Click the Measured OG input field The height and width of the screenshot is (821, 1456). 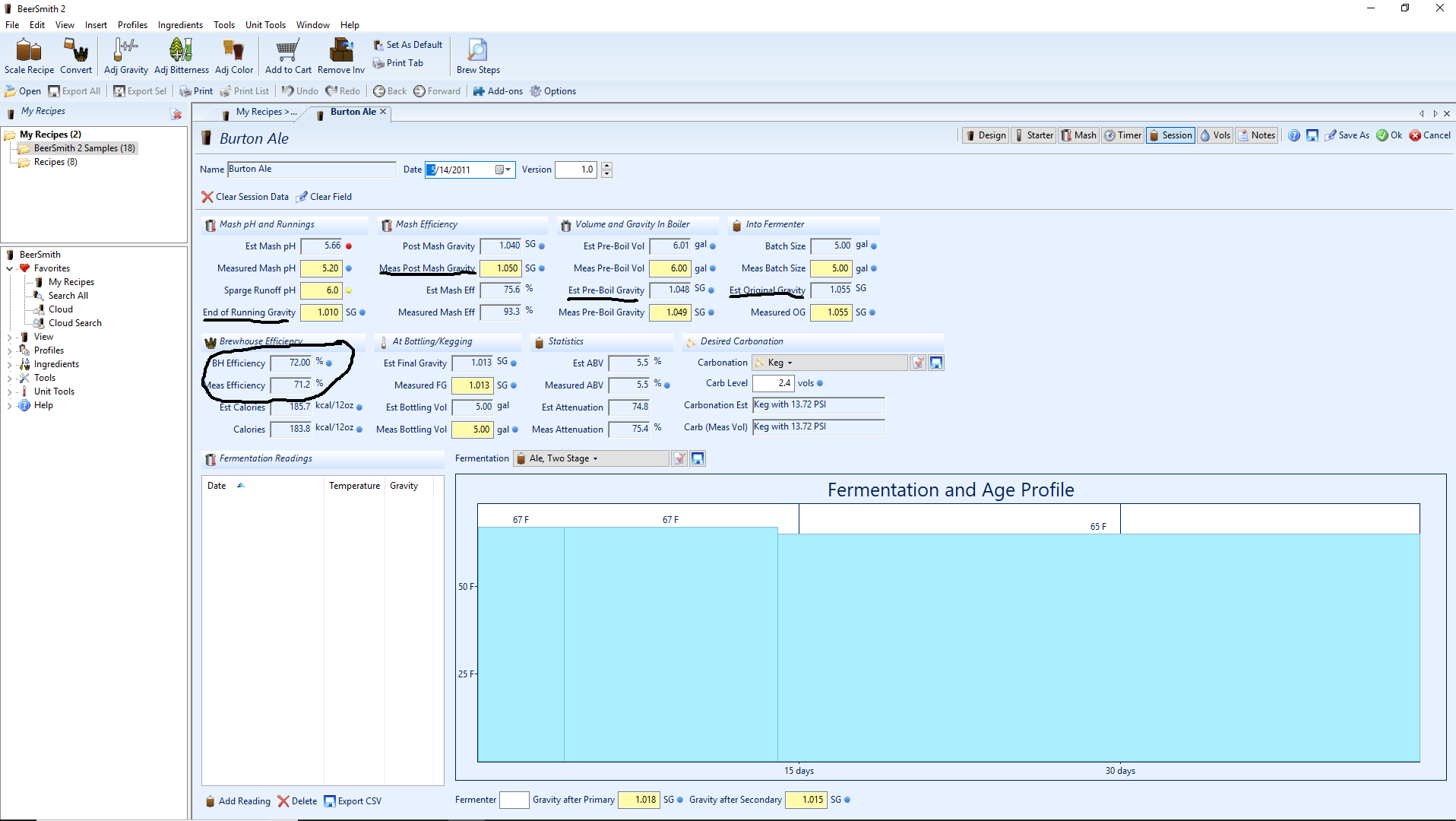click(x=831, y=312)
